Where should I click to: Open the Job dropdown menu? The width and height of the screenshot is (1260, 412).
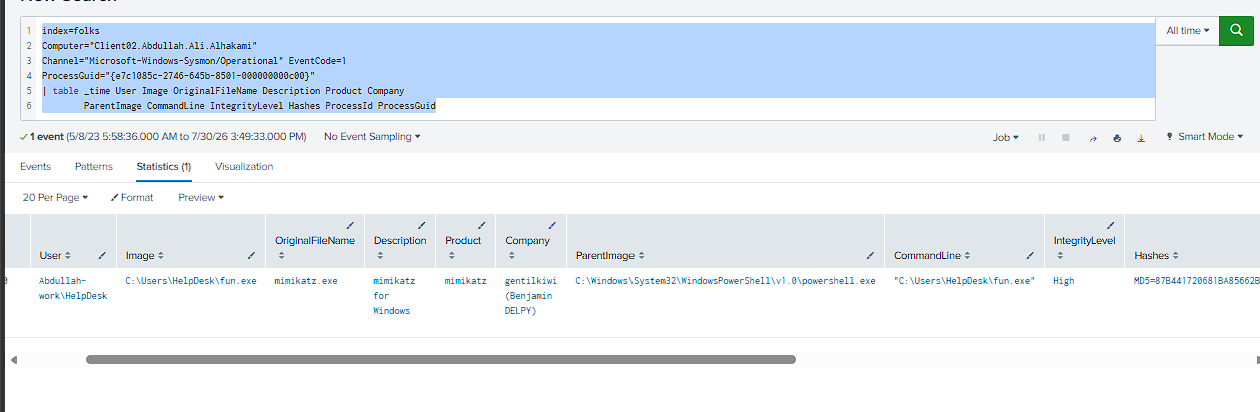point(1005,137)
